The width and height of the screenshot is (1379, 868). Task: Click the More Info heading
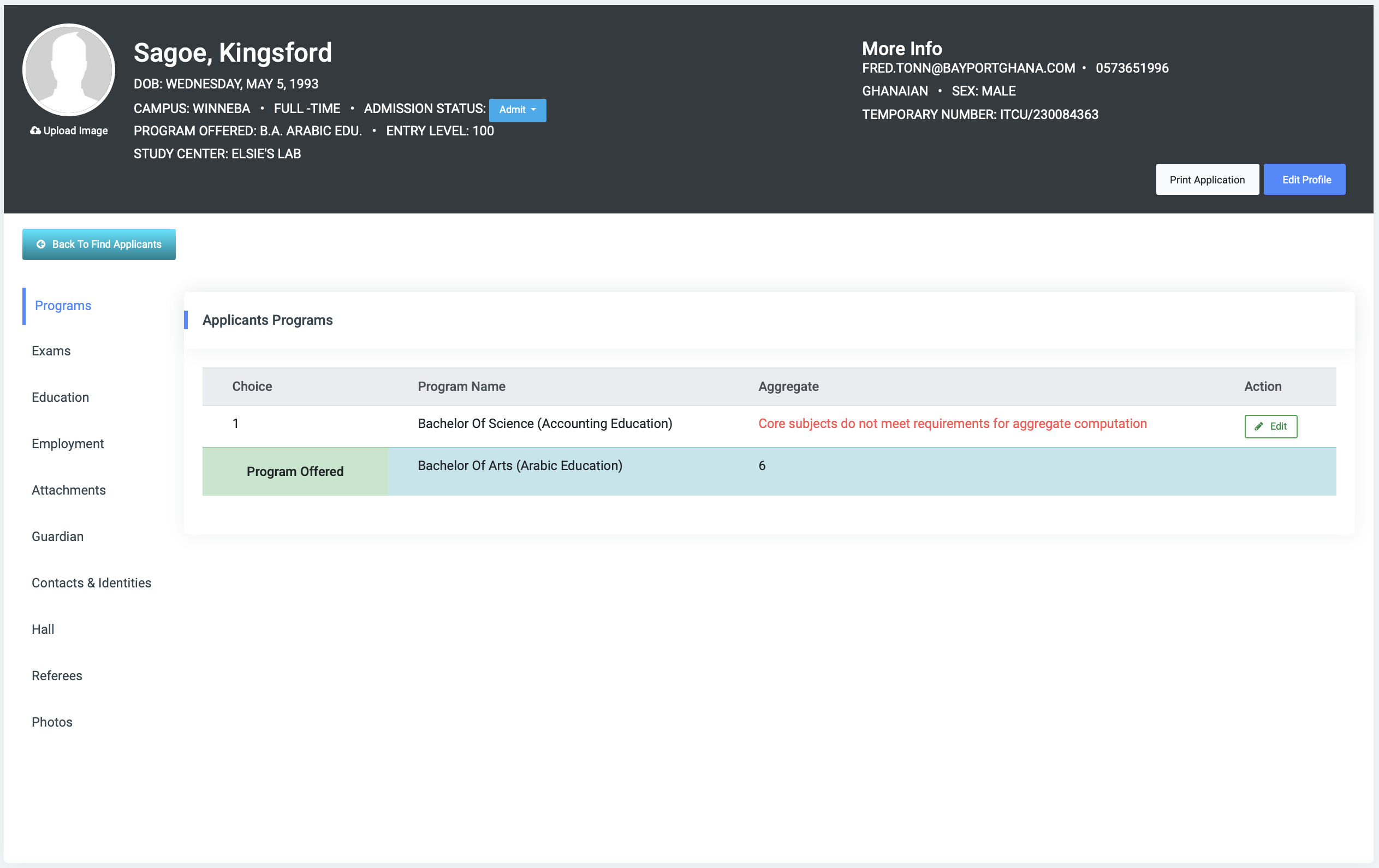pos(901,49)
